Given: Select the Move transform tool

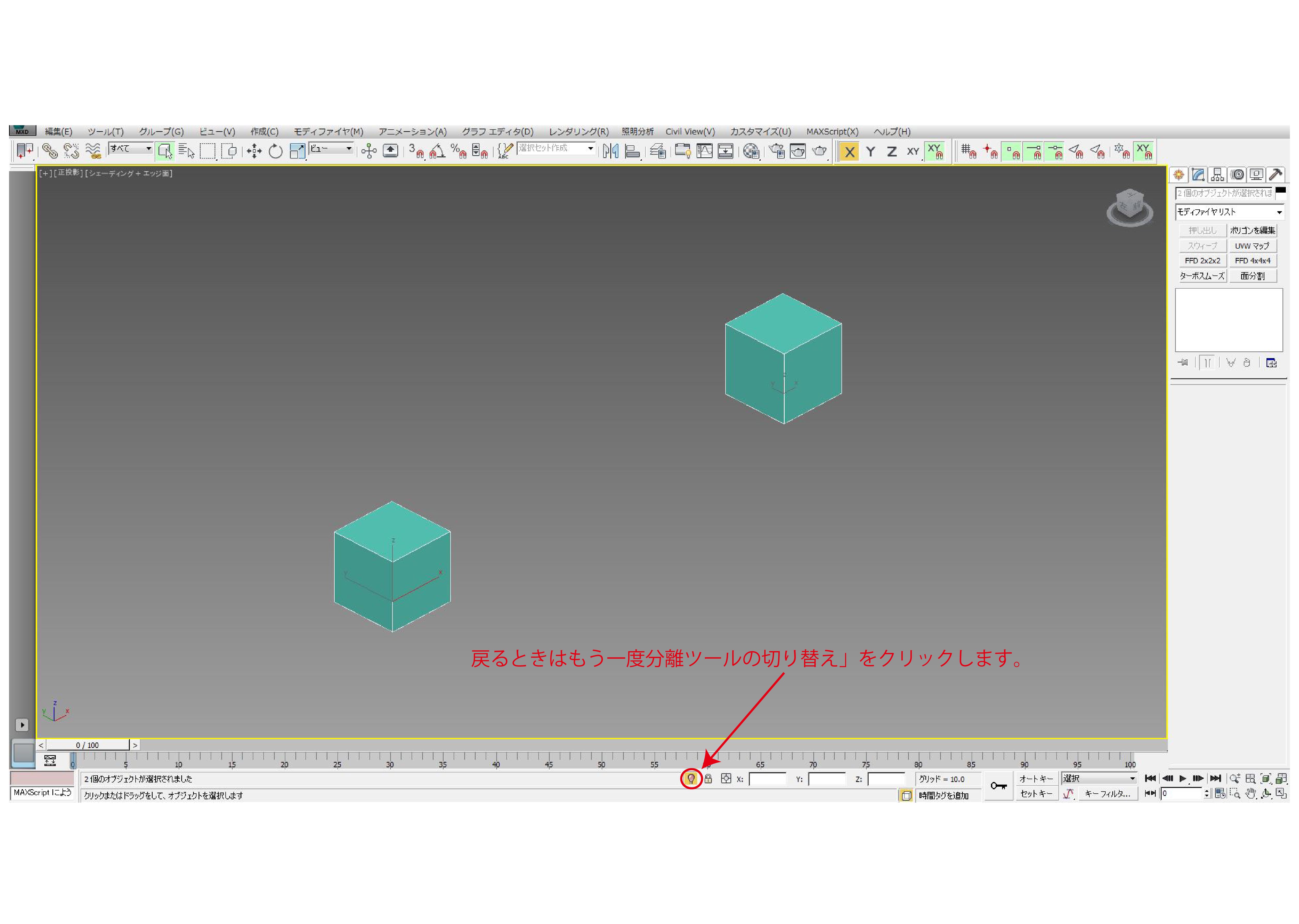Looking at the screenshot, I should tap(254, 151).
